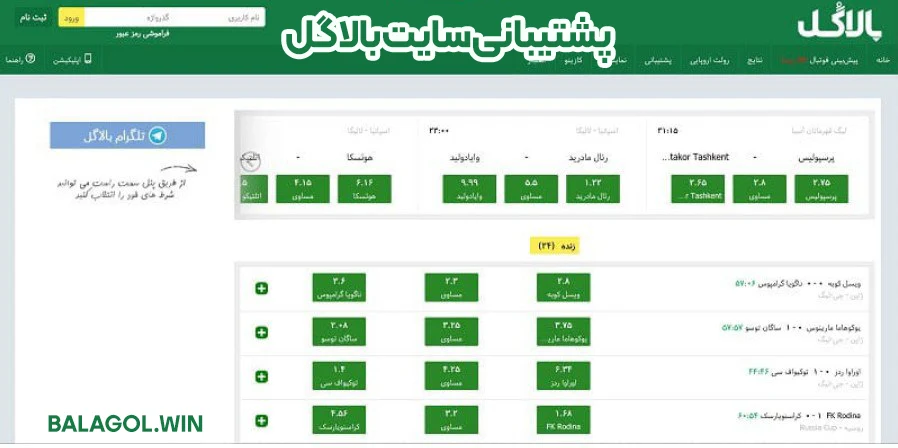Screen dimensions: 898x448
Task: Bet on ناگویا گرامپوس at ۳.۶
Action: click(x=339, y=288)
